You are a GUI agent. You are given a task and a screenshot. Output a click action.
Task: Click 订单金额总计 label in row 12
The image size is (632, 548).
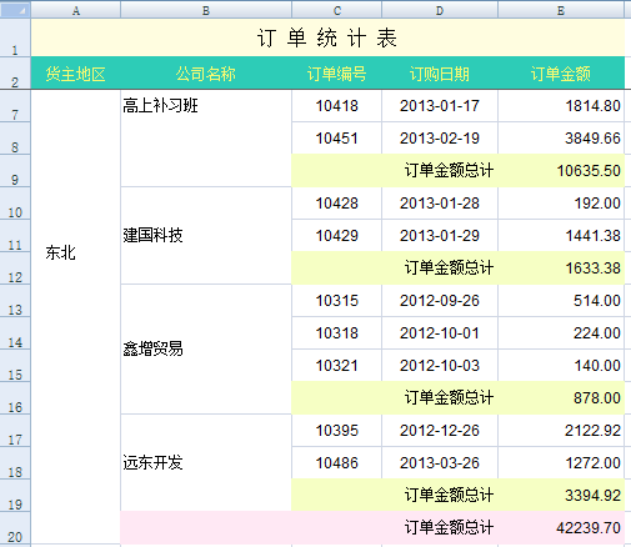coord(449,268)
